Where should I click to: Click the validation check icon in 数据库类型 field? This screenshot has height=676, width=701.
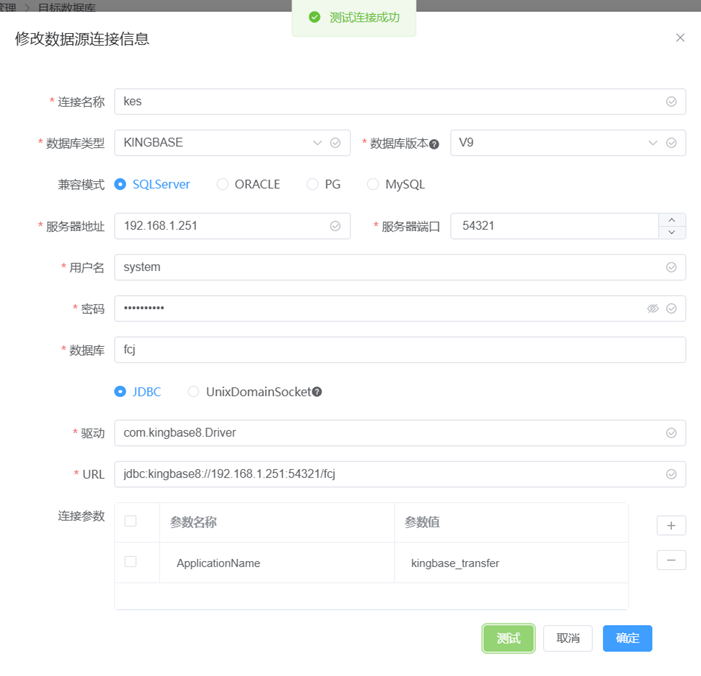(335, 143)
